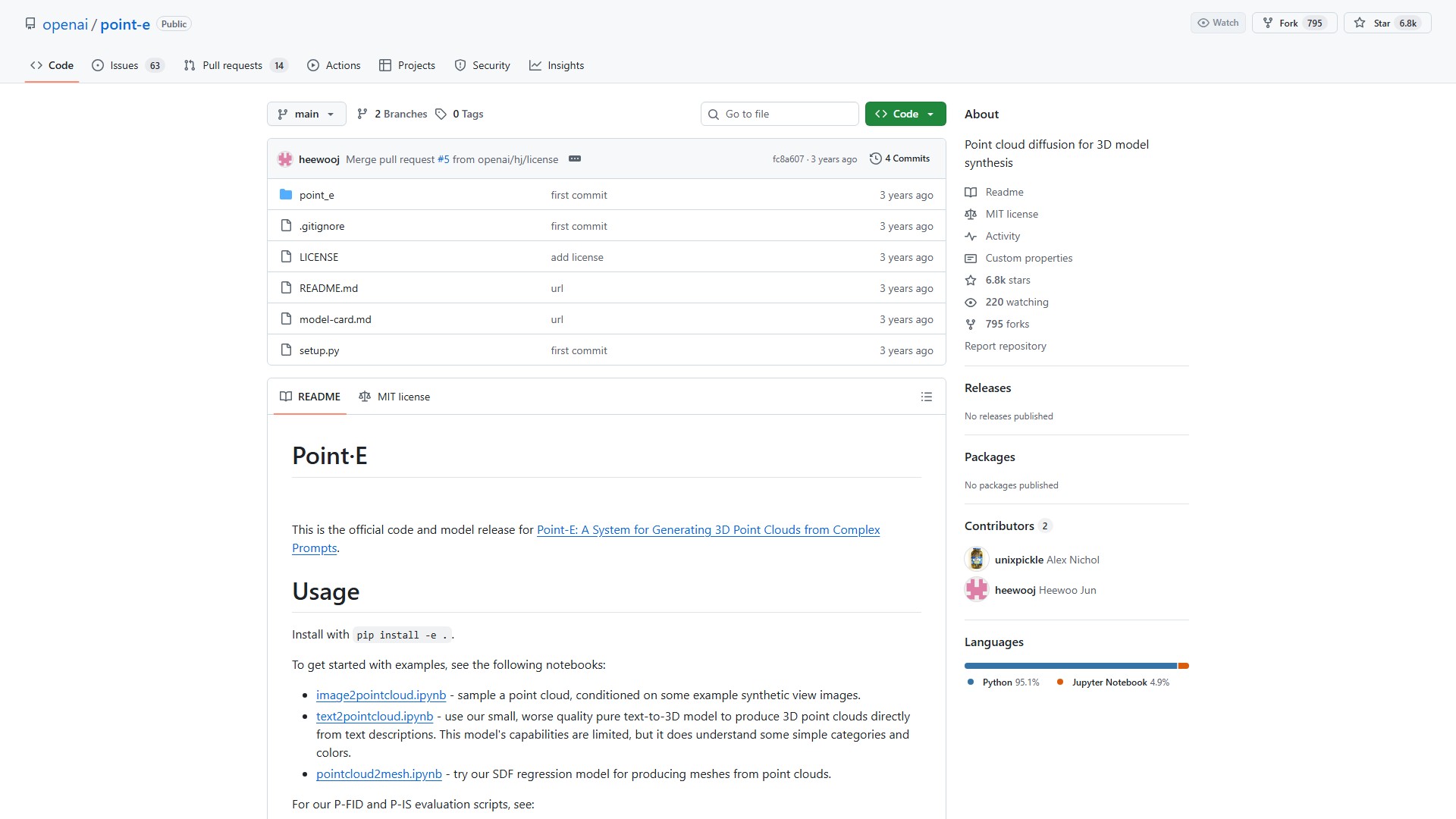Click the Python languages bar segment
Screen dimensions: 1456x819
[1069, 666]
